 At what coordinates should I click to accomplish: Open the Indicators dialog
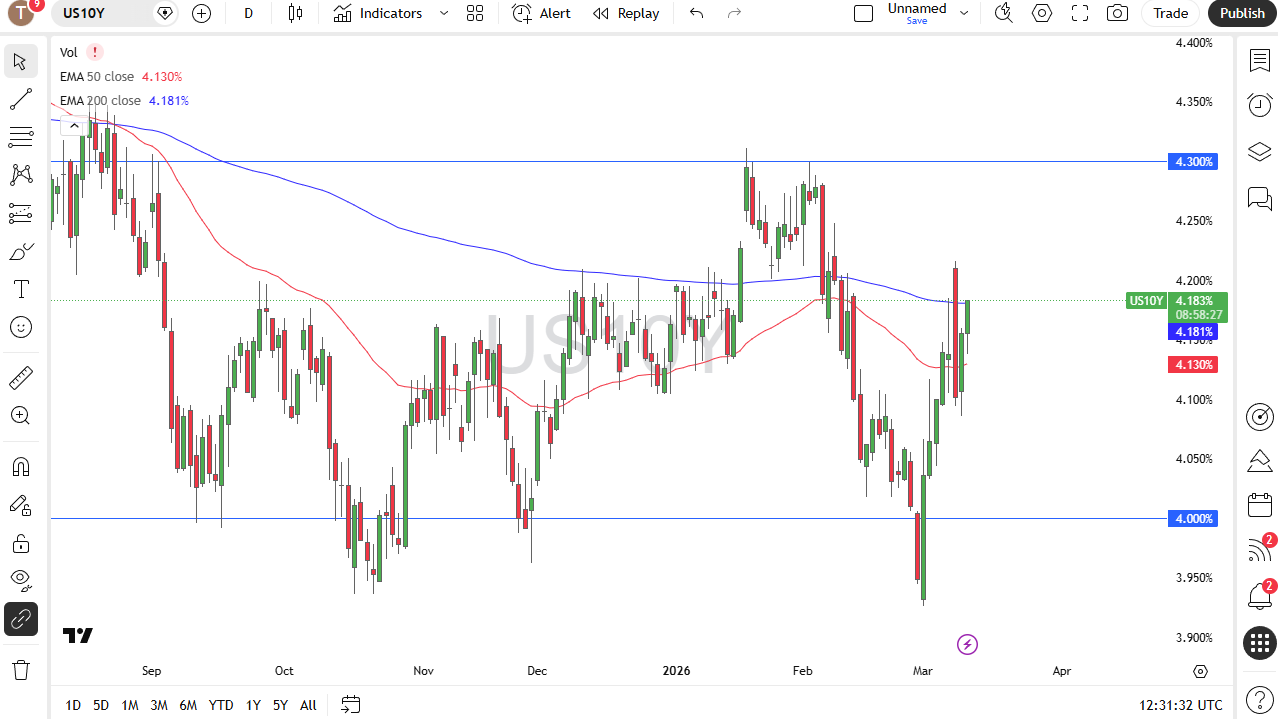[378, 13]
